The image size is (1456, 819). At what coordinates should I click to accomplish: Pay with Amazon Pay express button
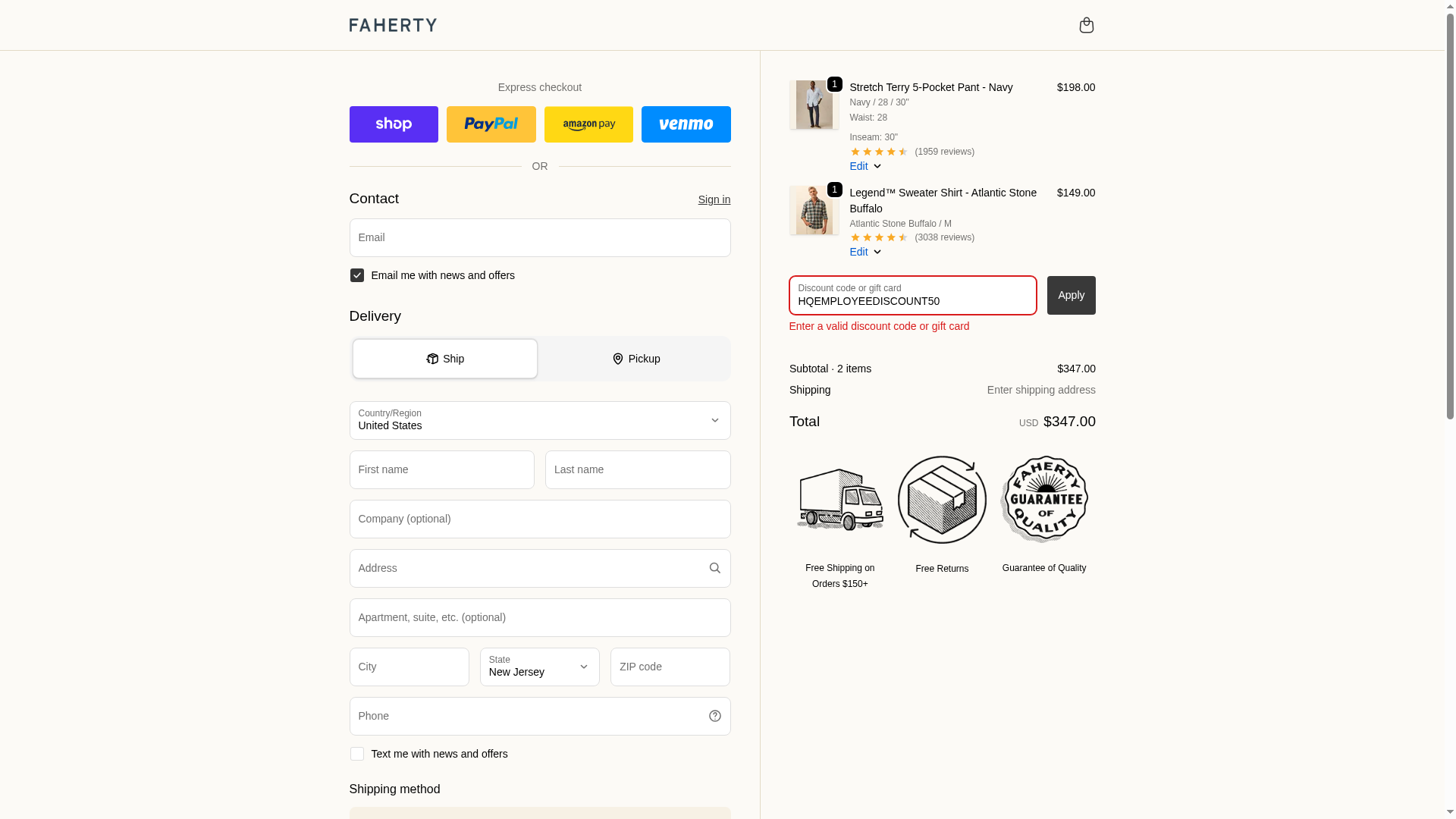click(588, 124)
